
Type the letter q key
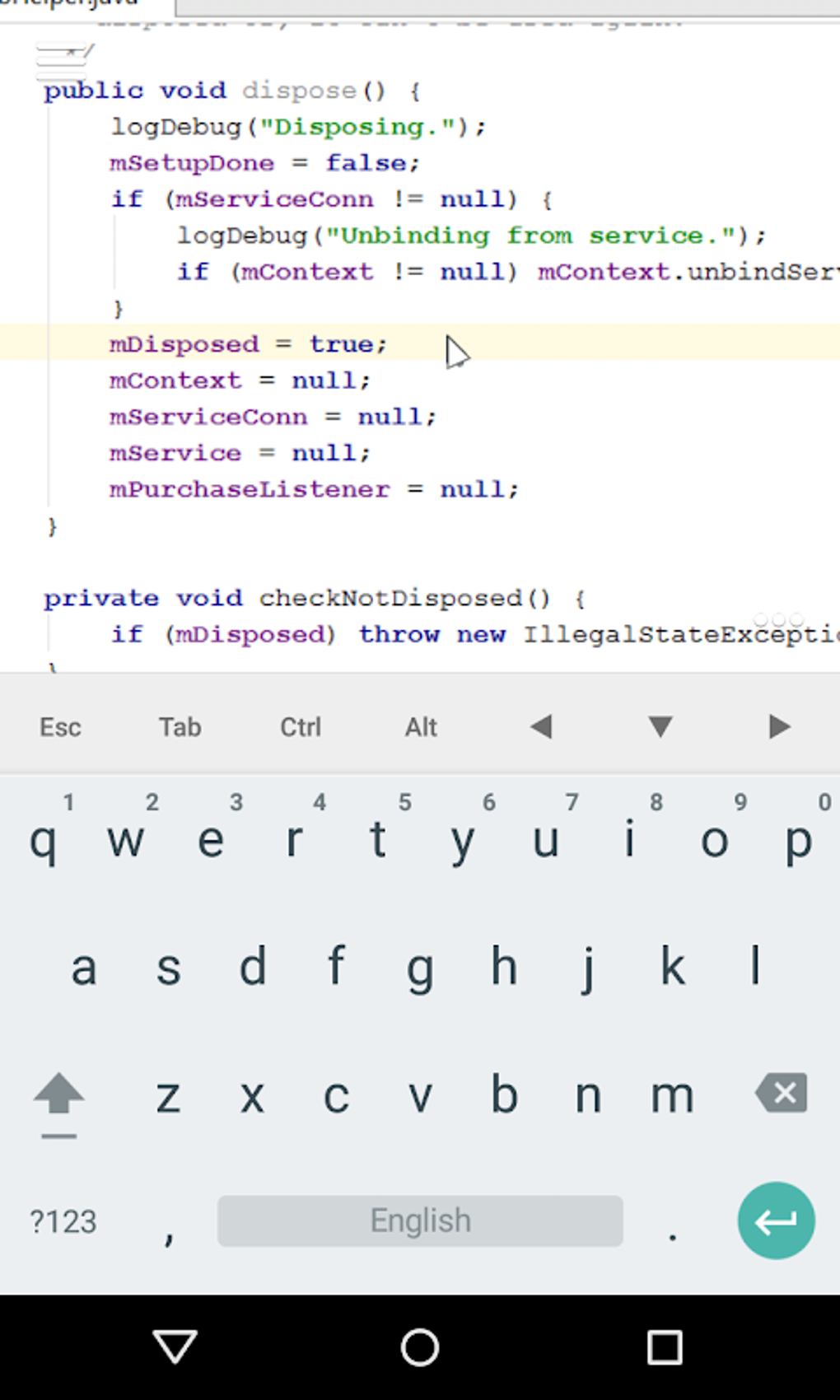[43, 842]
